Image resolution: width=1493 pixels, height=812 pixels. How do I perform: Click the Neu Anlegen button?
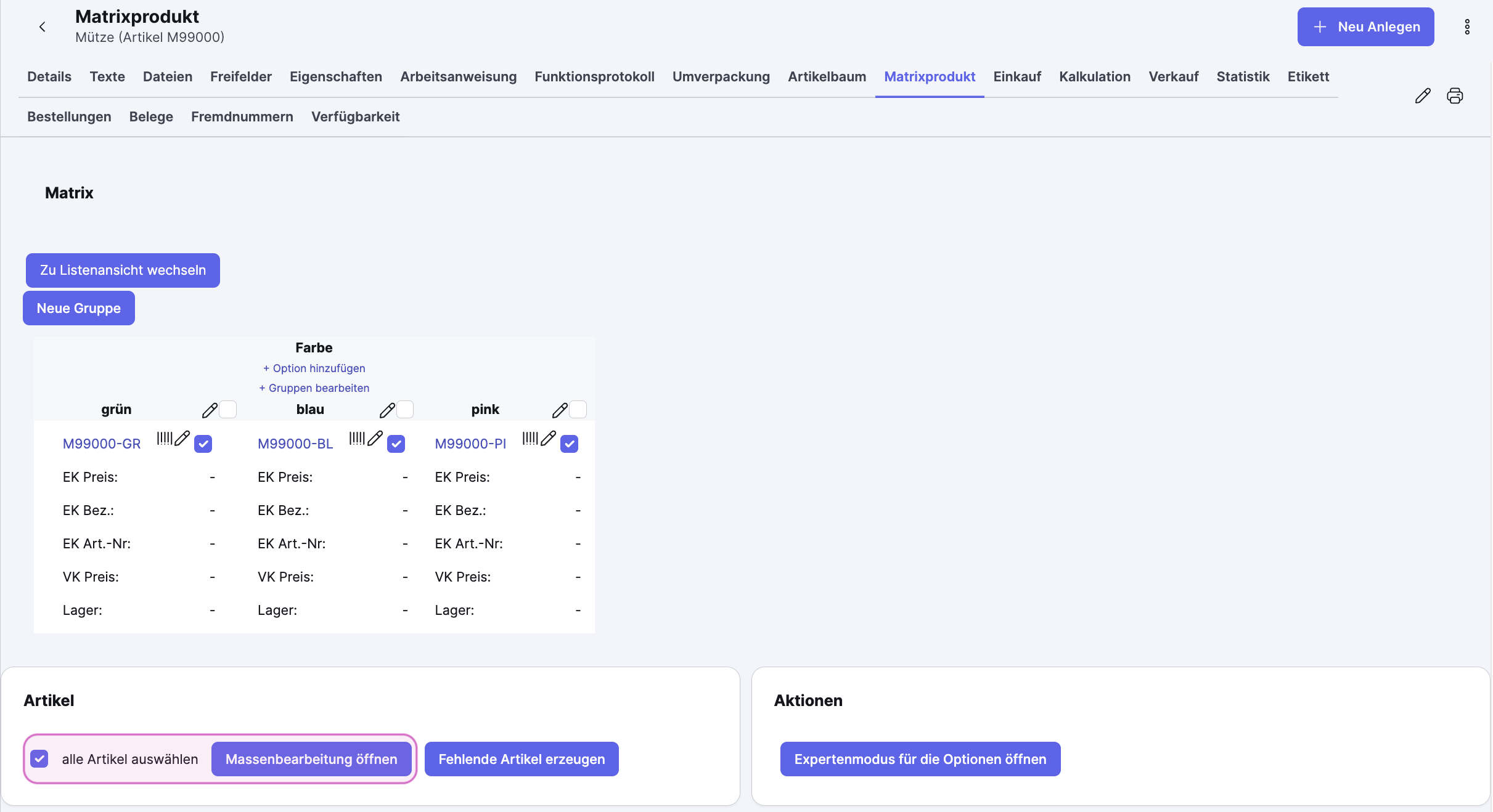[1365, 26]
